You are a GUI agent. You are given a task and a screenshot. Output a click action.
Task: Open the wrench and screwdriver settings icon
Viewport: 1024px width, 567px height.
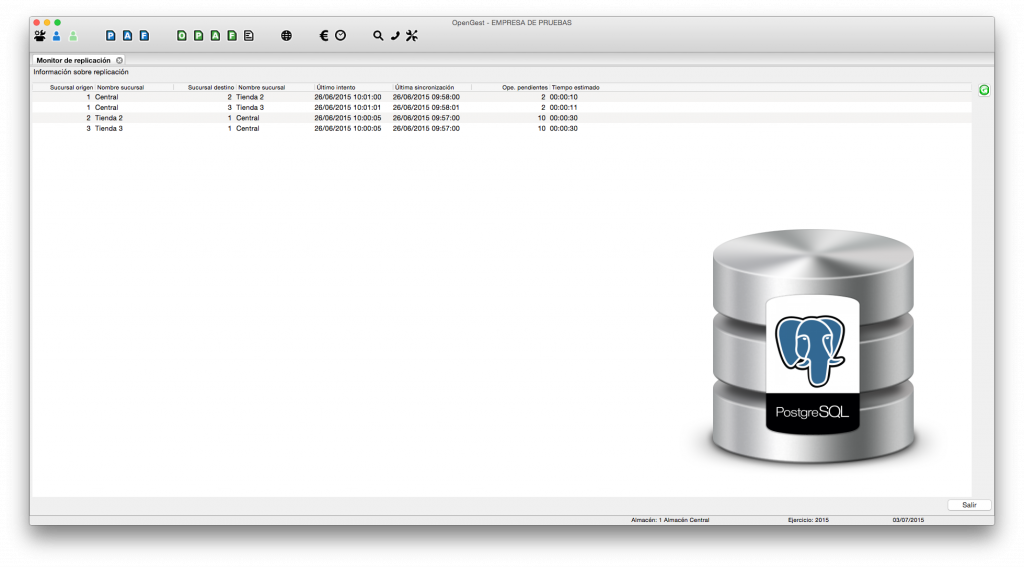tap(412, 36)
